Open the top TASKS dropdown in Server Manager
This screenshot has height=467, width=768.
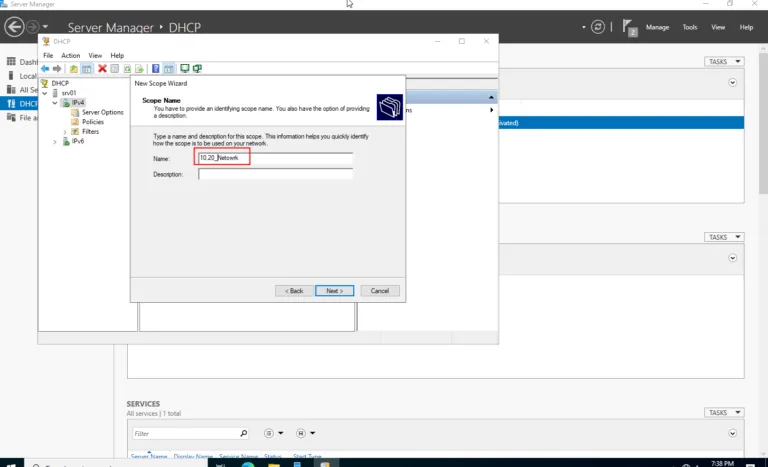click(x=724, y=61)
